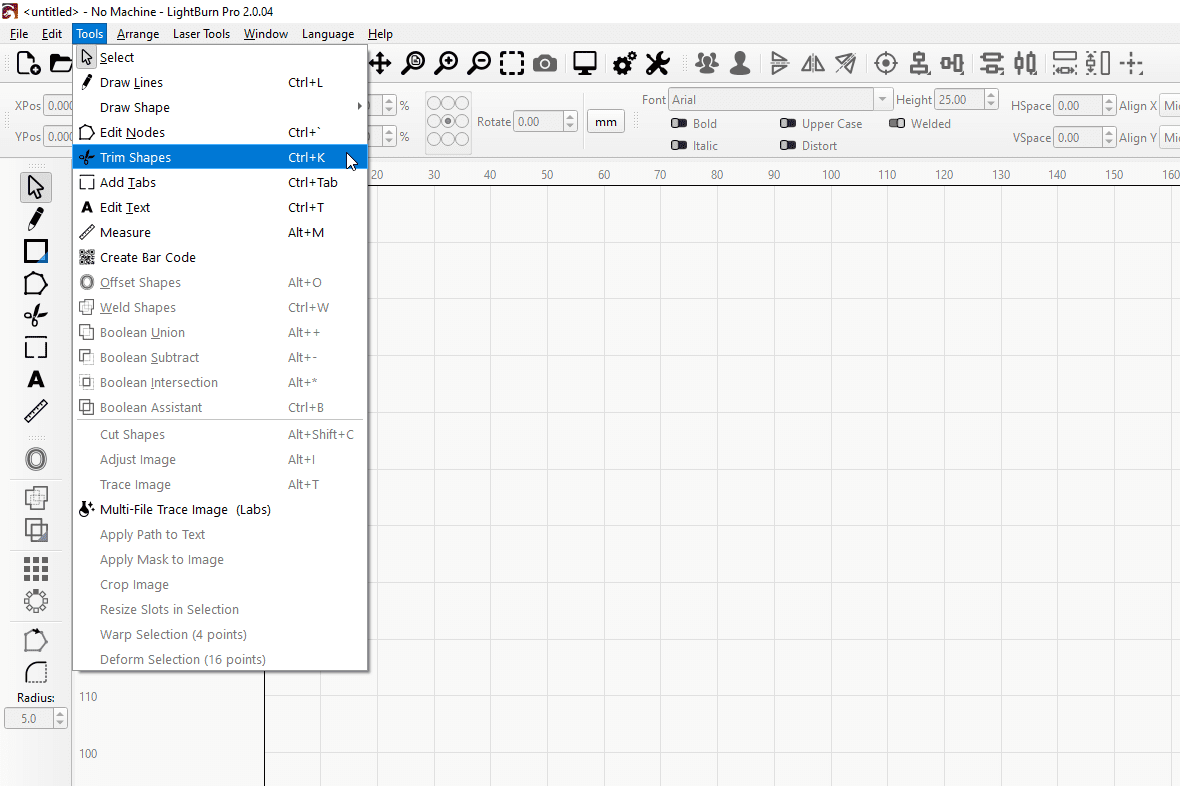Screen dimensions: 1180x786
Task: Open the Laser Tools menu
Action: pyautogui.click(x=201, y=34)
